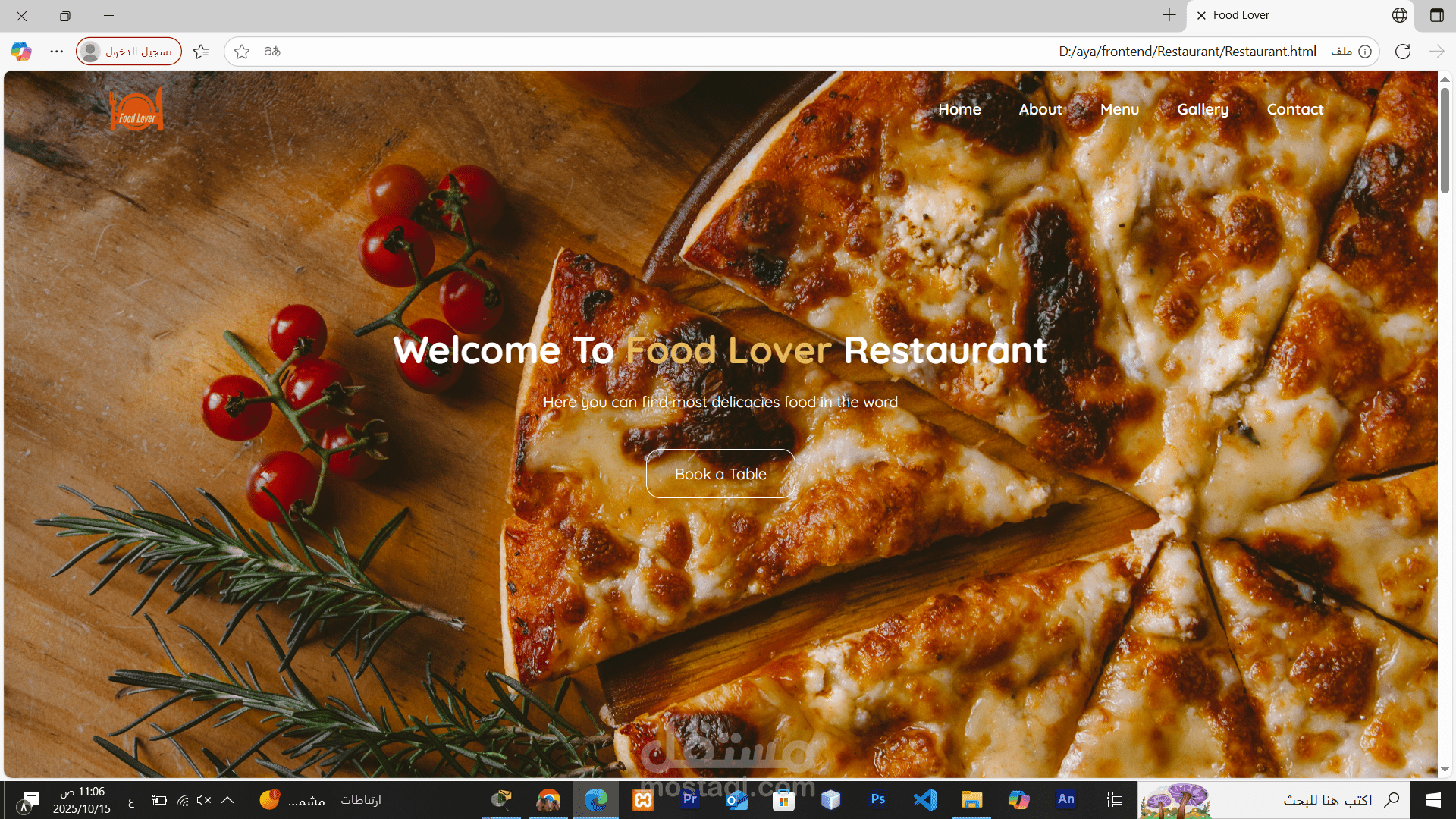Open Microsoft Store from taskbar

pos(784,800)
